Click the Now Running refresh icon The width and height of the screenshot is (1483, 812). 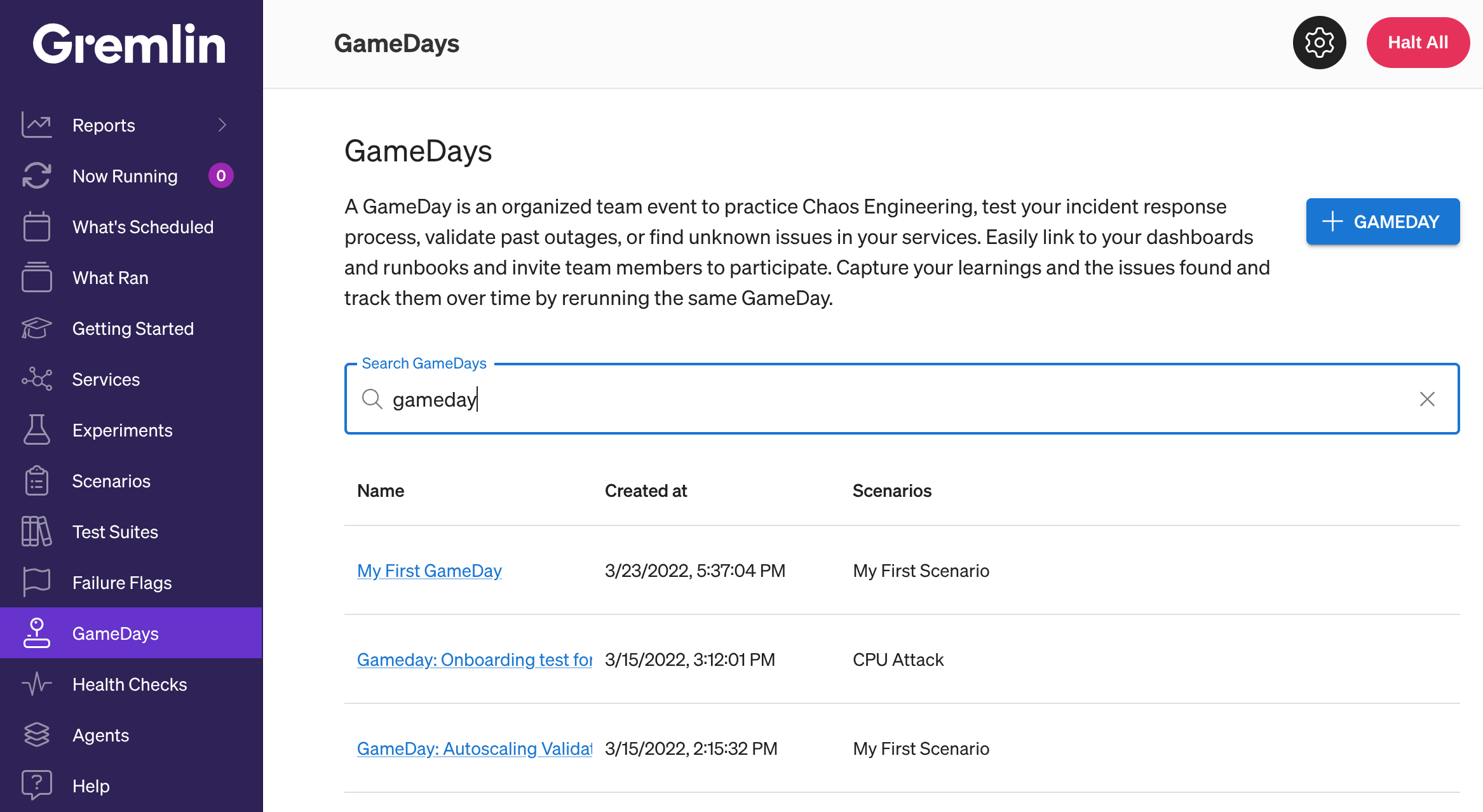click(37, 175)
